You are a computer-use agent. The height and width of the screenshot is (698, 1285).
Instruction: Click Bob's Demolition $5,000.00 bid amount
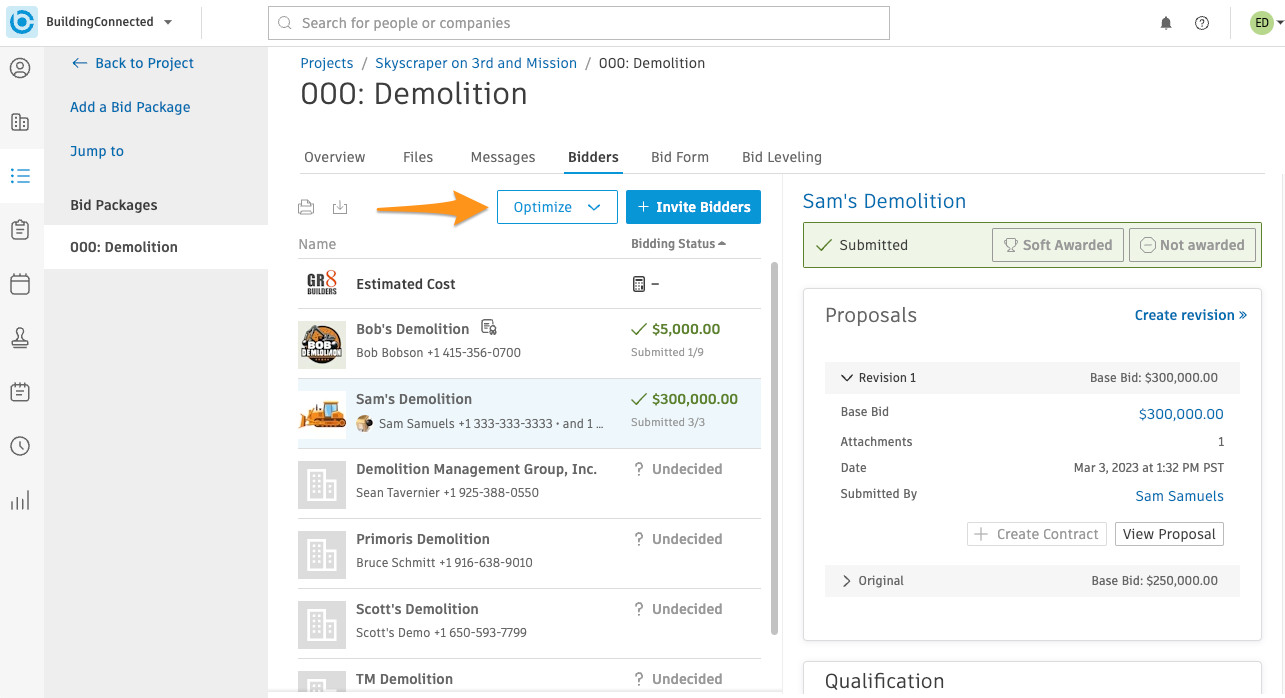pyautogui.click(x=685, y=329)
